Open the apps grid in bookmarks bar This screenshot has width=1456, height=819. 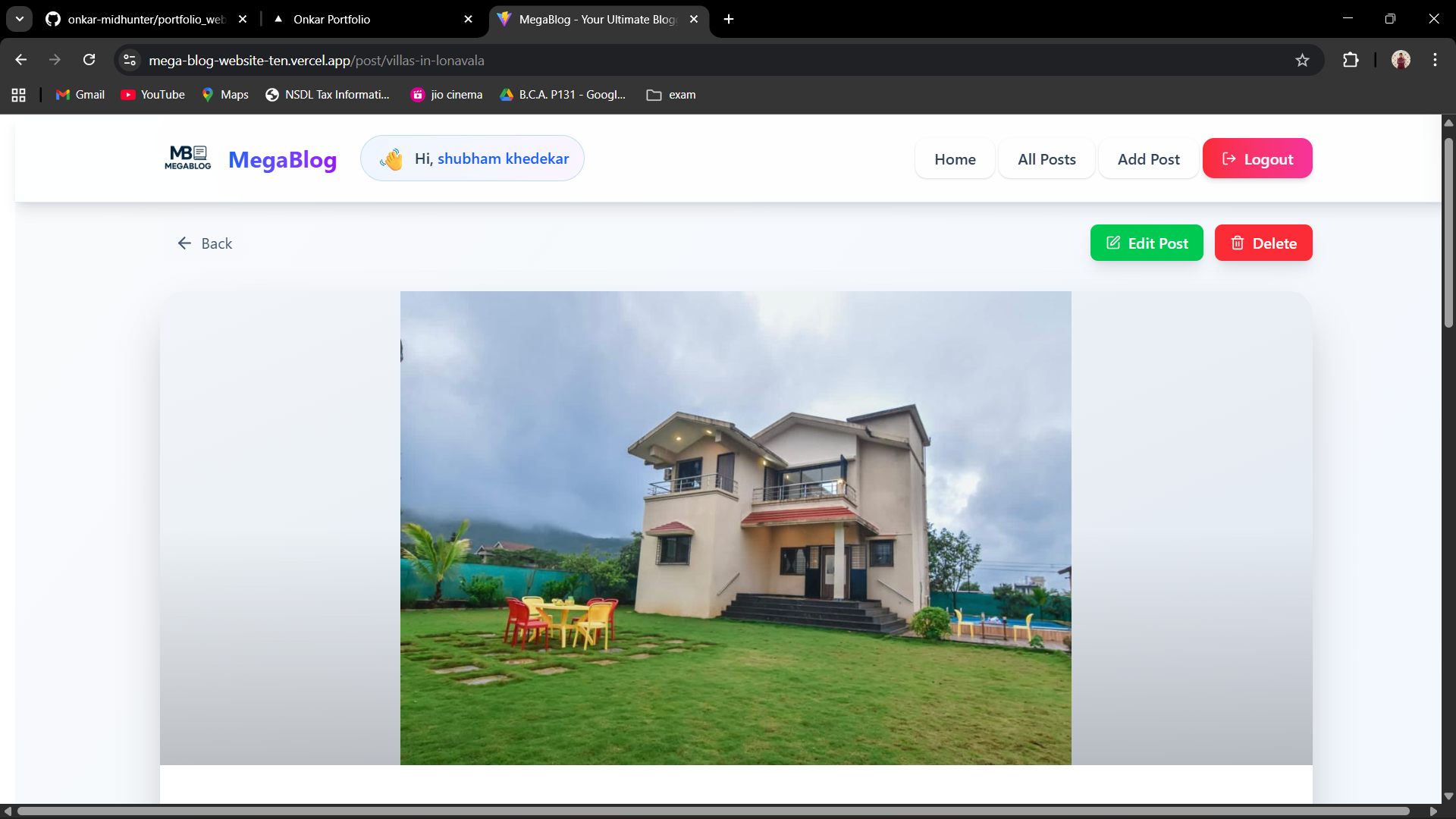click(19, 95)
